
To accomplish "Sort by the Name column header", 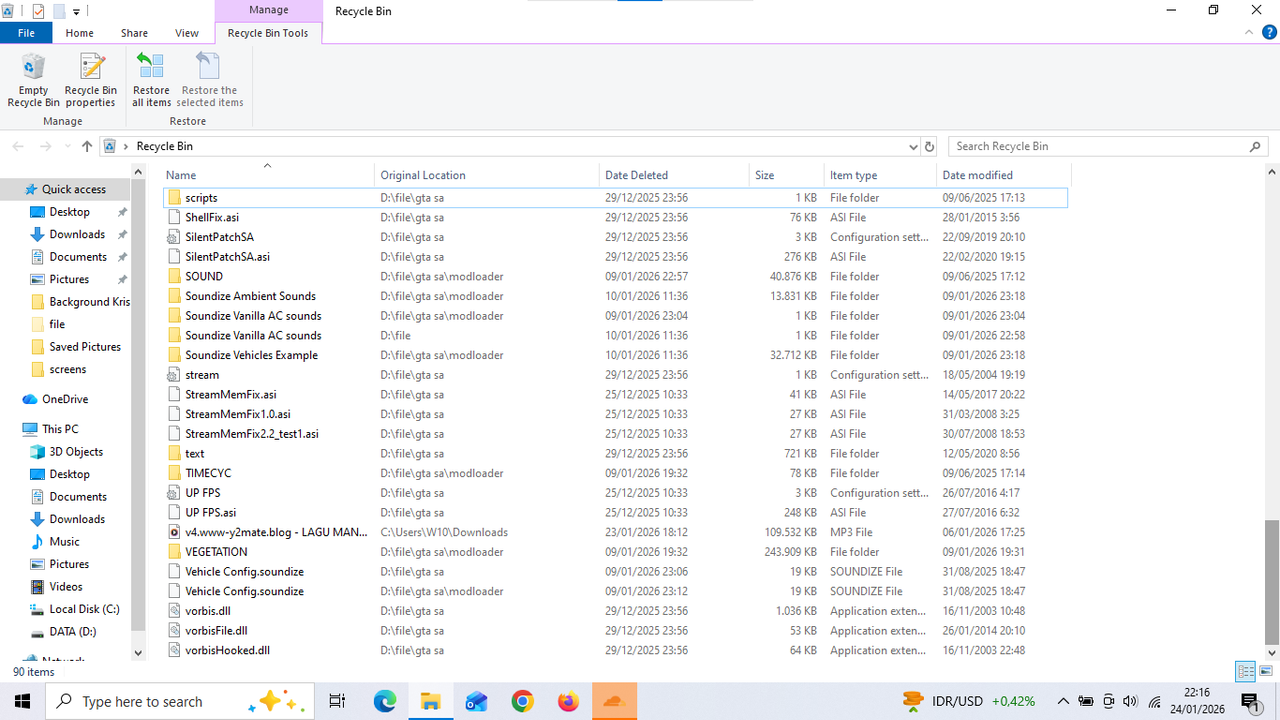I will pos(268,175).
